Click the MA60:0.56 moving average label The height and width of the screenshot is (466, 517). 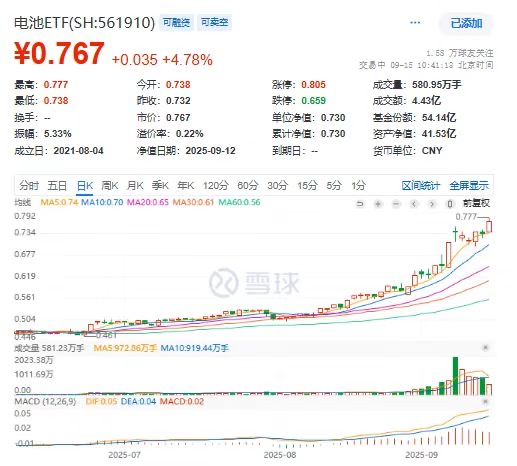(239, 202)
